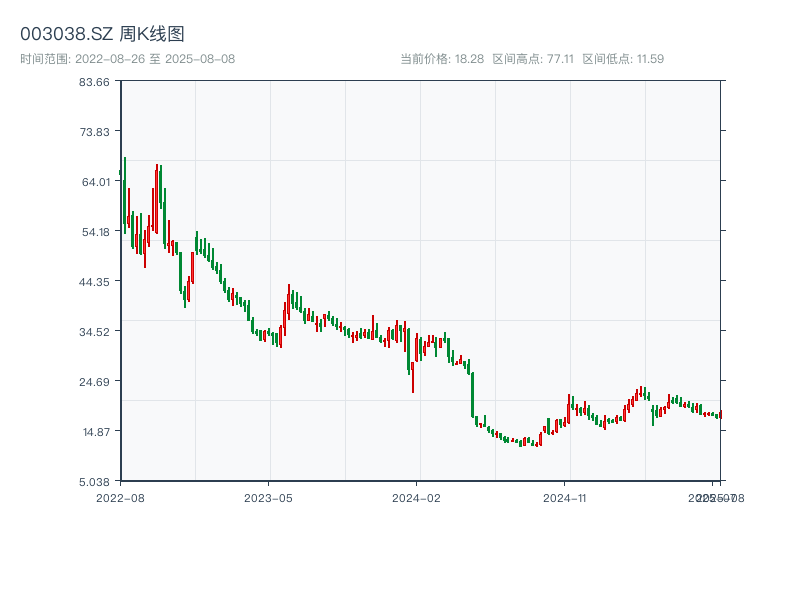Click the chart title 003038.SZ 周K线图
This screenshot has height=600, width=800.
click(102, 34)
